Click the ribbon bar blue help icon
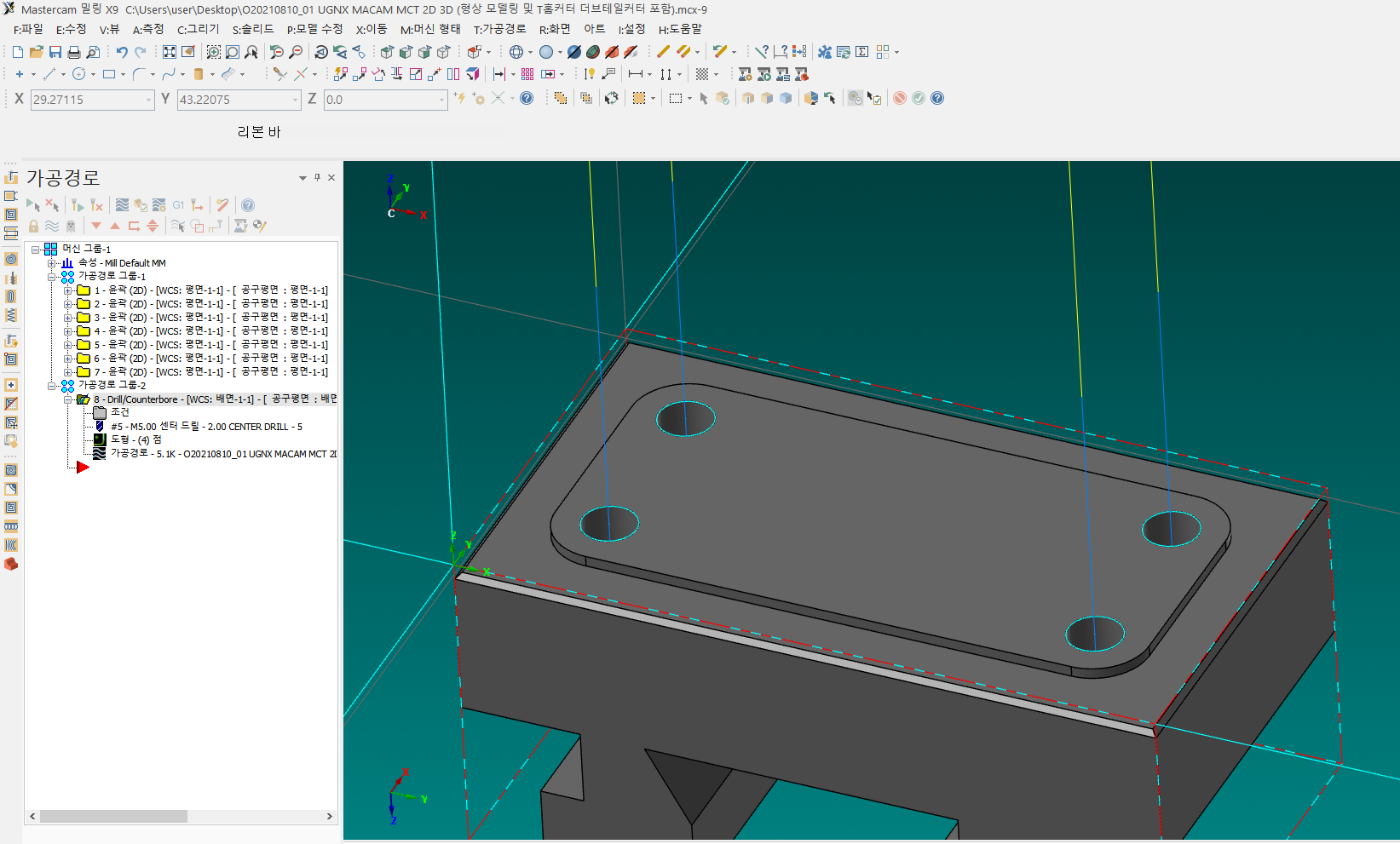 click(x=937, y=98)
